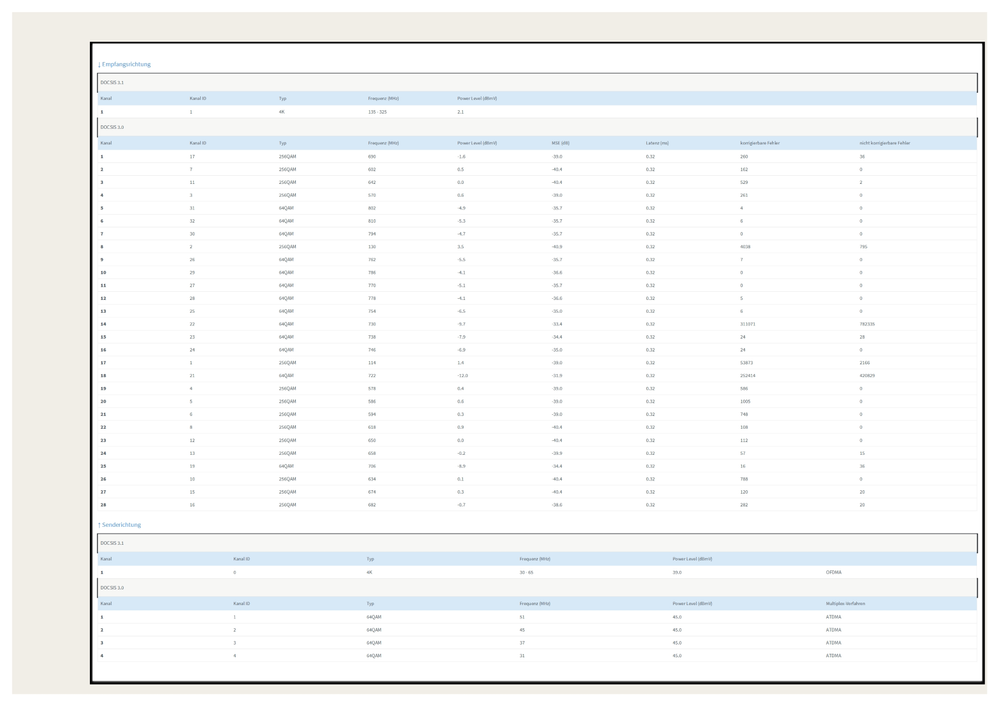Click frequency value 722
This screenshot has height=706, width=999.
click(371, 376)
